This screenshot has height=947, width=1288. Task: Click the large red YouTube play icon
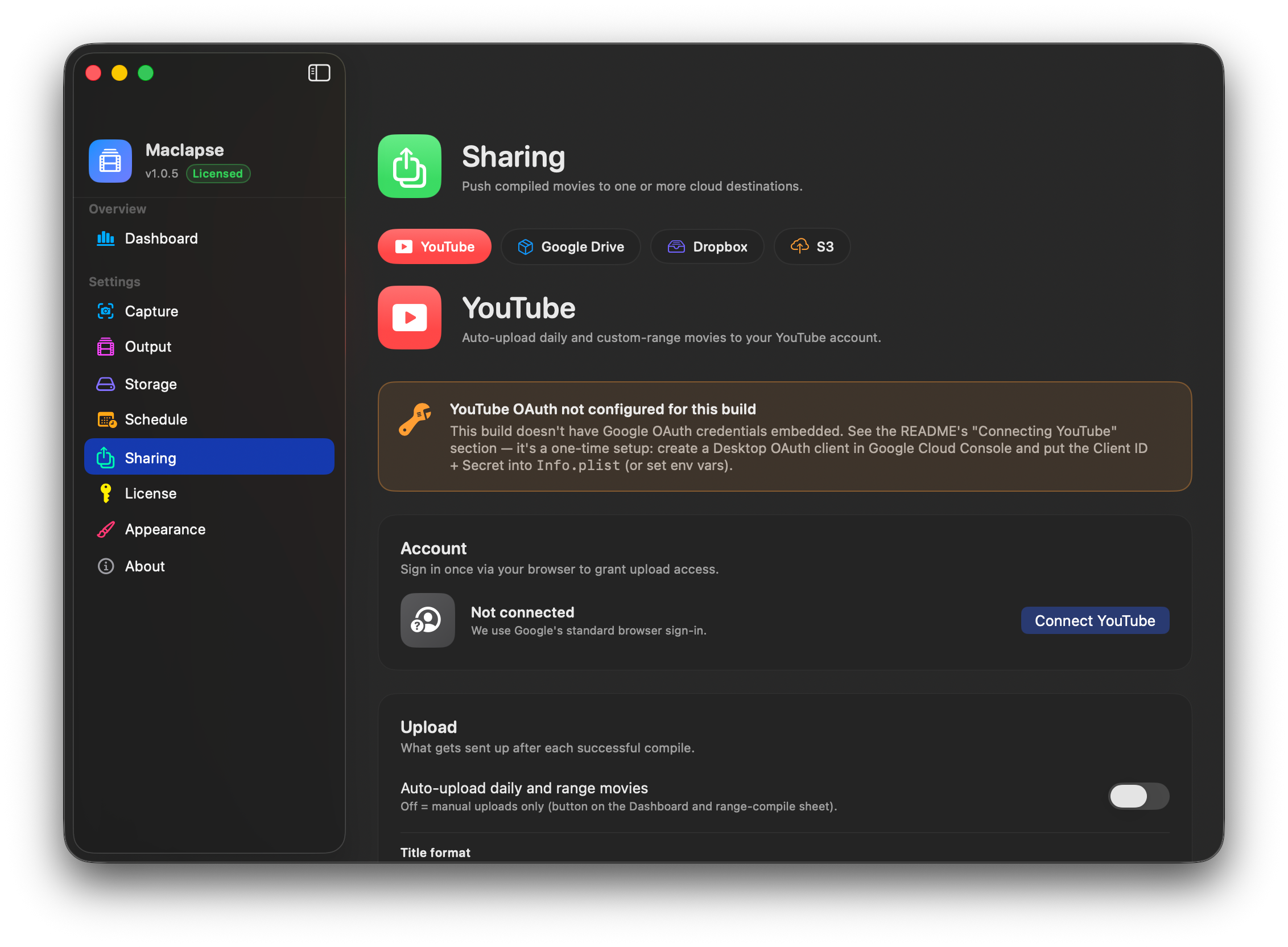pos(410,318)
